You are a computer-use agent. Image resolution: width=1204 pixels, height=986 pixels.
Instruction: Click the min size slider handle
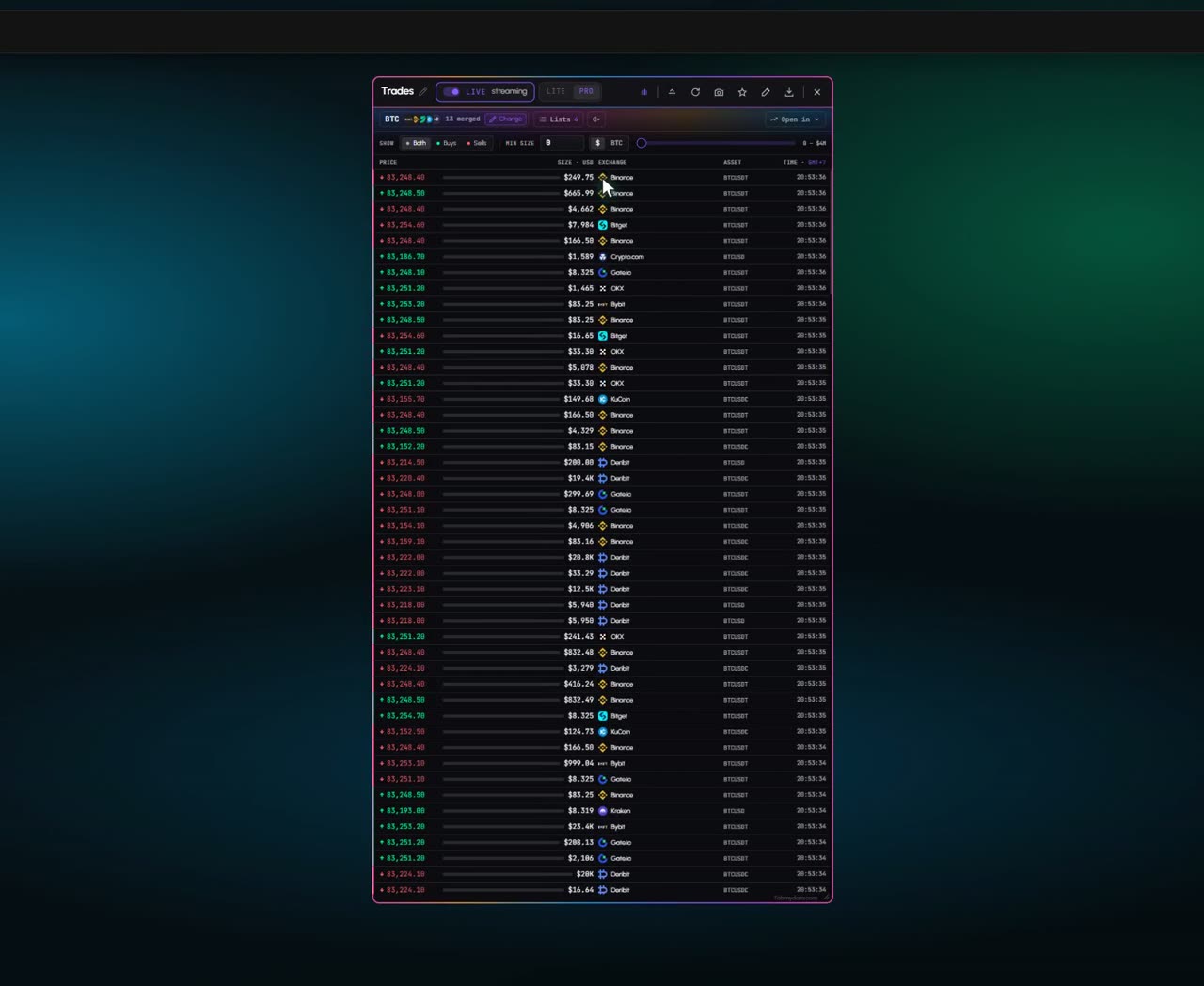tap(642, 143)
